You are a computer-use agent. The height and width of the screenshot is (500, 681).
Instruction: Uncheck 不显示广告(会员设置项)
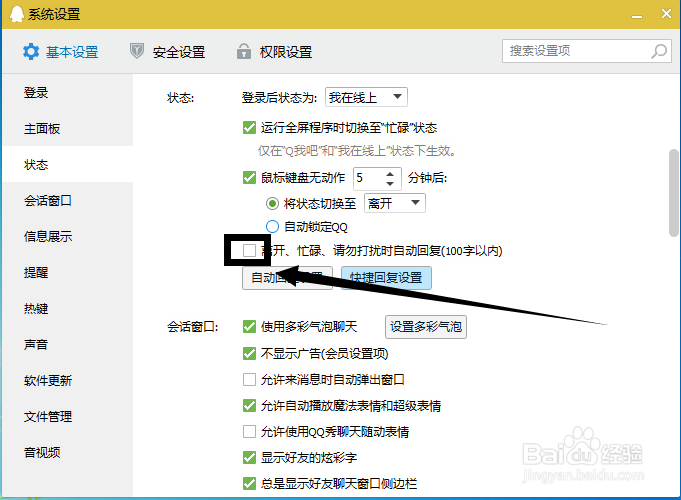249,354
